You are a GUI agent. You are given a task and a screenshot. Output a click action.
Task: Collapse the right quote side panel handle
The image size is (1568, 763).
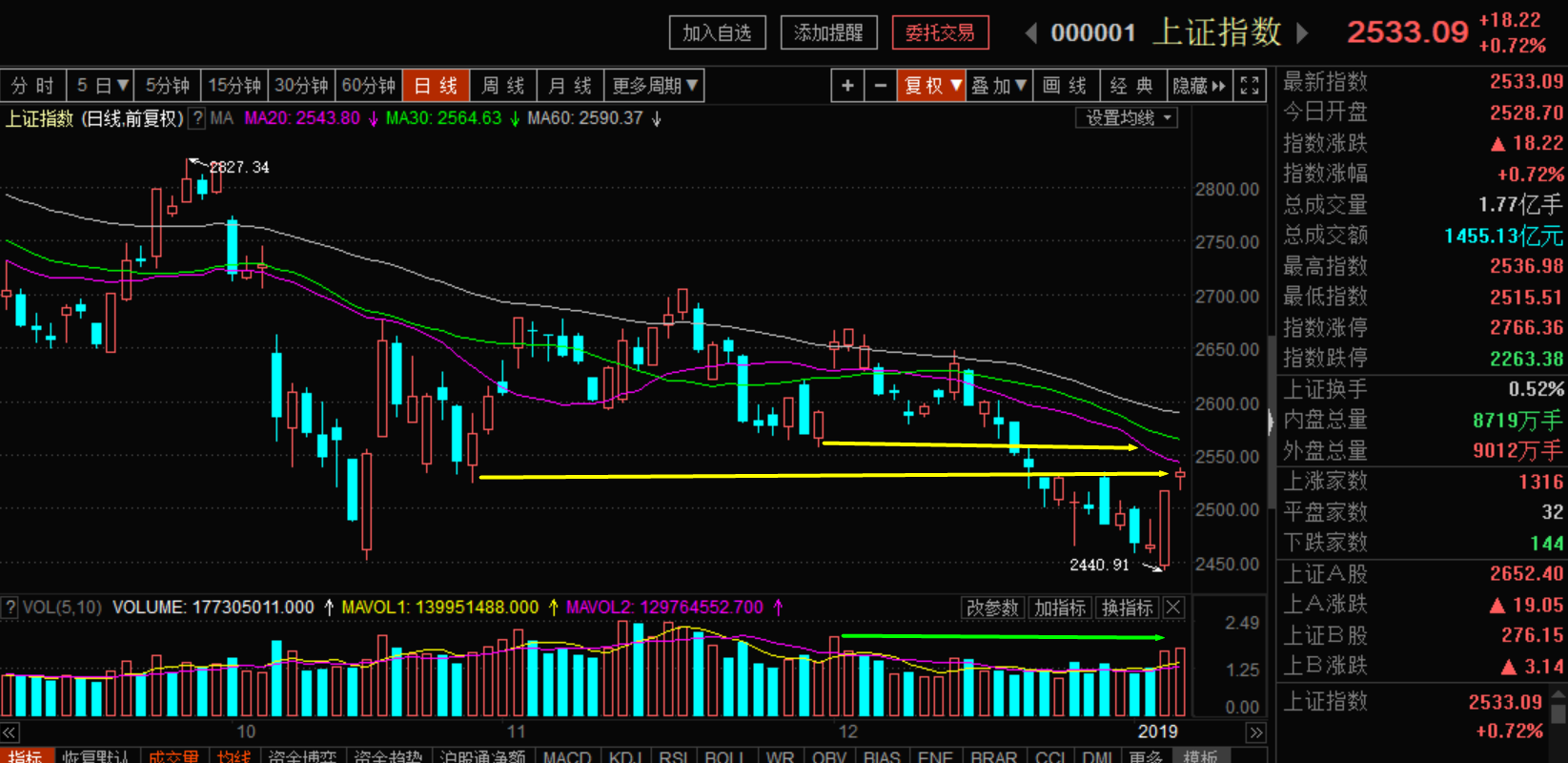click(1271, 421)
